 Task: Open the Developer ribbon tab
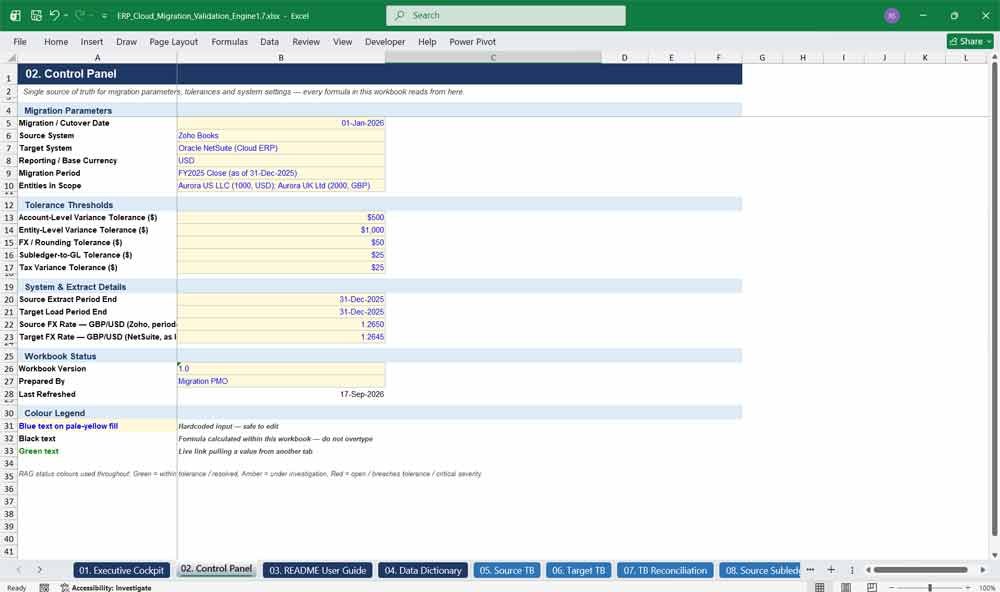[385, 41]
